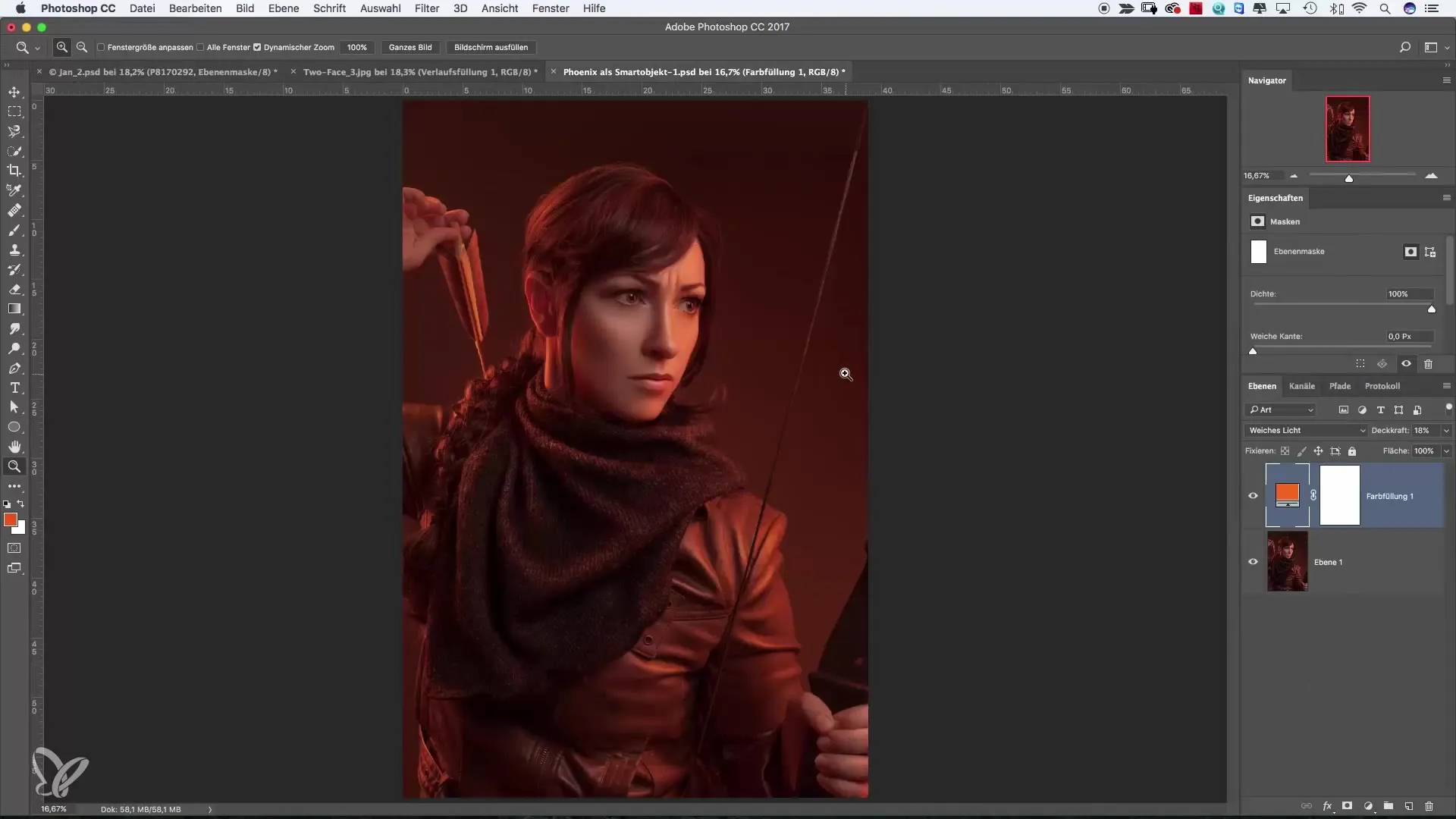Hide the Farbfüllung 1 layer
Screen dimensions: 1456x819
pyautogui.click(x=1253, y=496)
